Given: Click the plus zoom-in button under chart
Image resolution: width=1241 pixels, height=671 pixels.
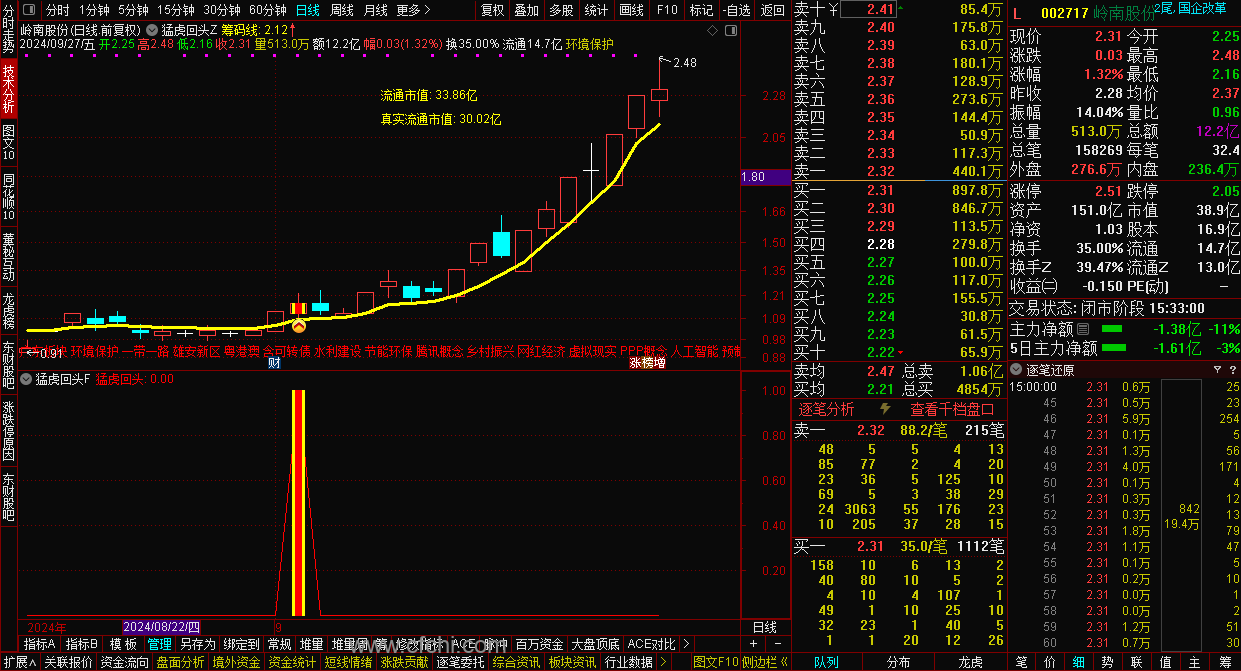Looking at the screenshot, I should [754, 643].
